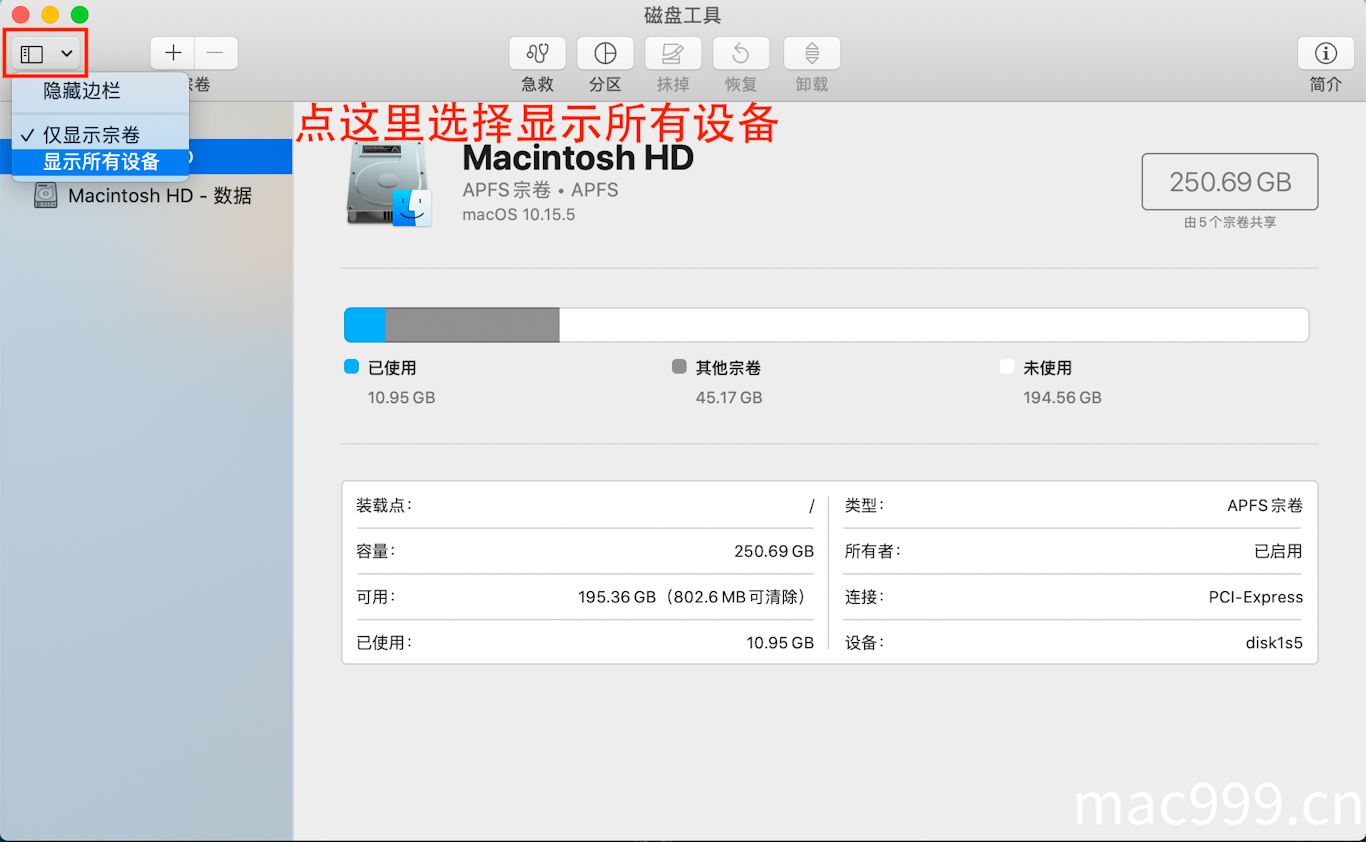Click the 设备 disk1s5 value
The image size is (1366, 842).
[x=1275, y=643]
